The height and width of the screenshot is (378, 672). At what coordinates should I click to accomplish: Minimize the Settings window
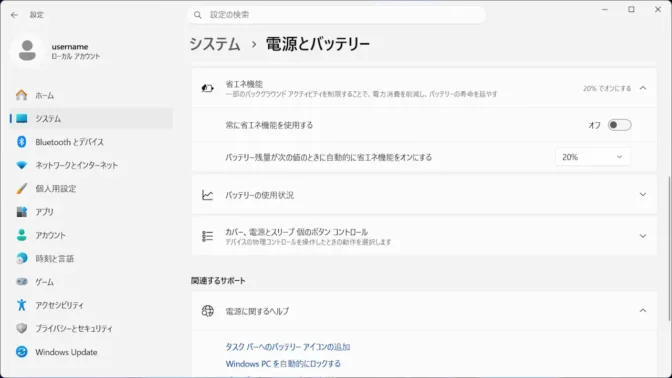(x=605, y=9)
